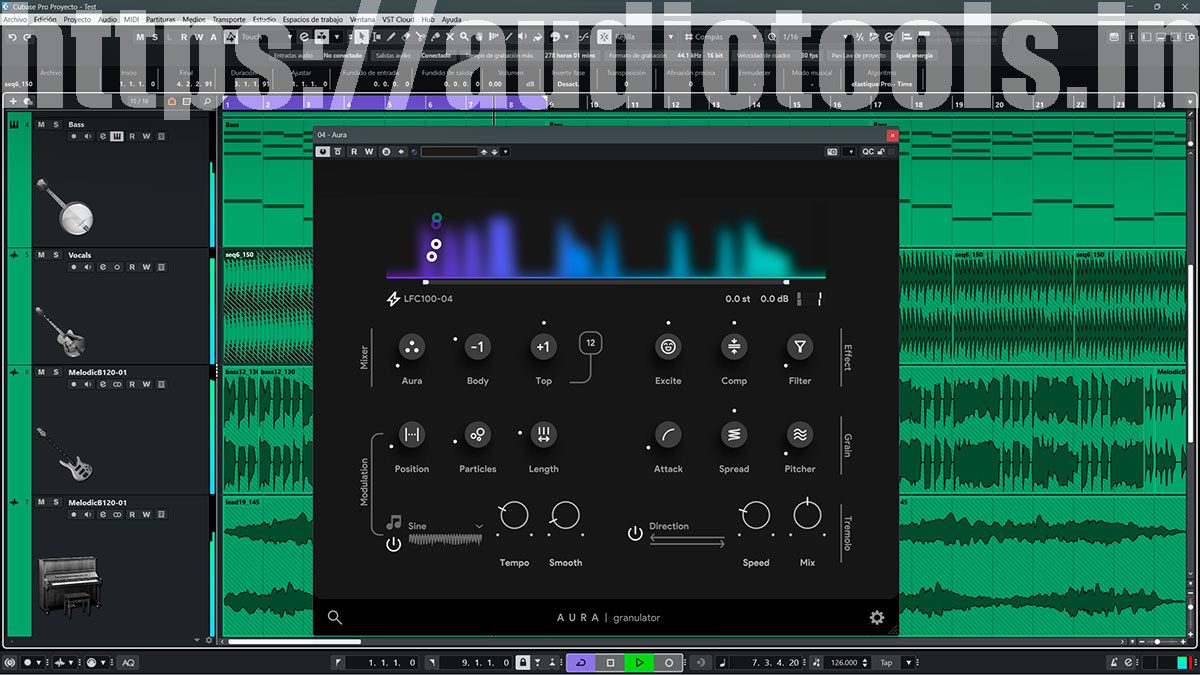
Task: Click the lightning bolt sample icon
Action: (393, 299)
